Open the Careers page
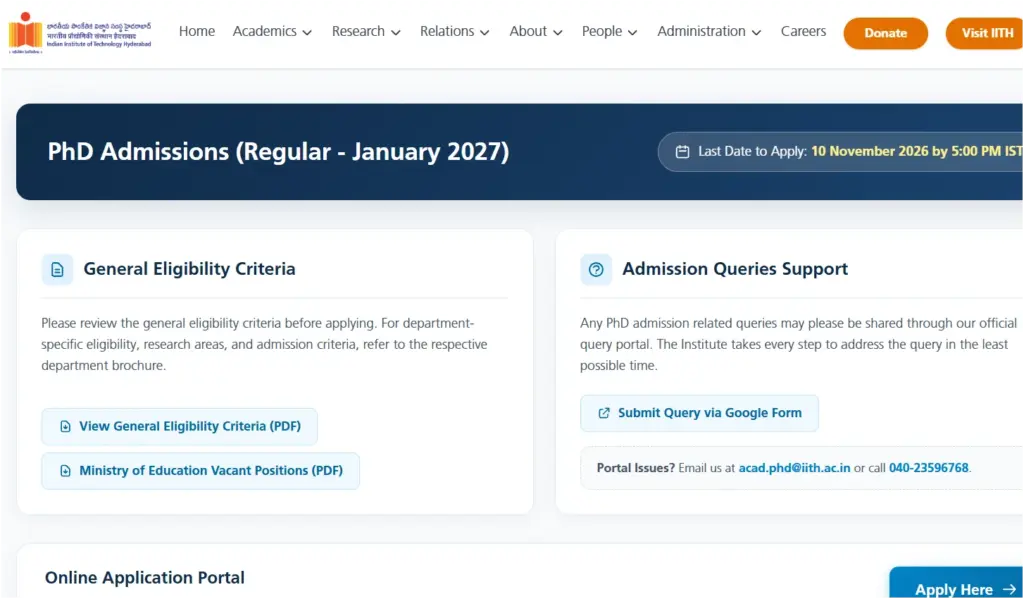Image resolution: width=1024 pixels, height=599 pixels. click(x=803, y=31)
